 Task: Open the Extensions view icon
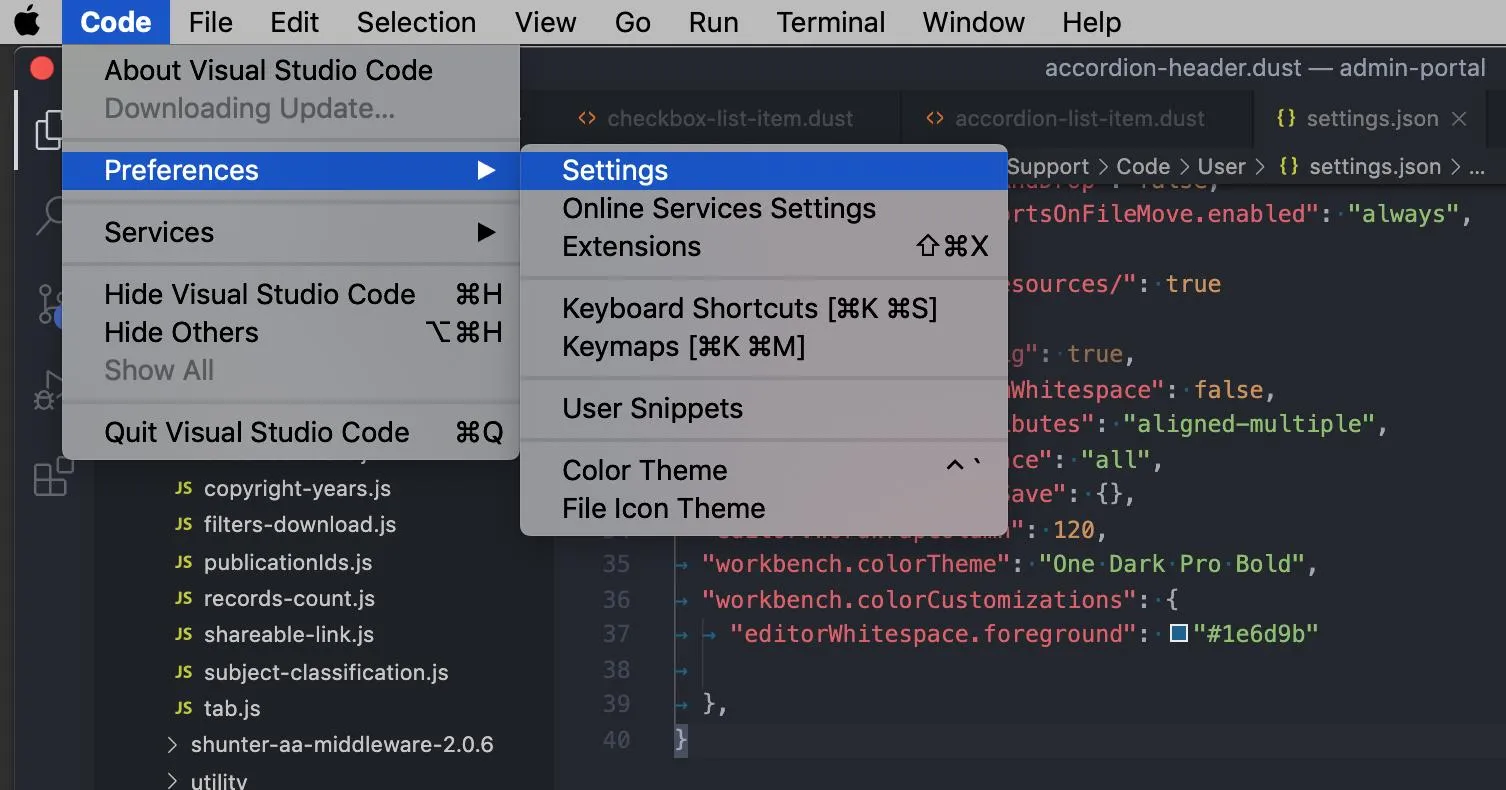(x=52, y=476)
